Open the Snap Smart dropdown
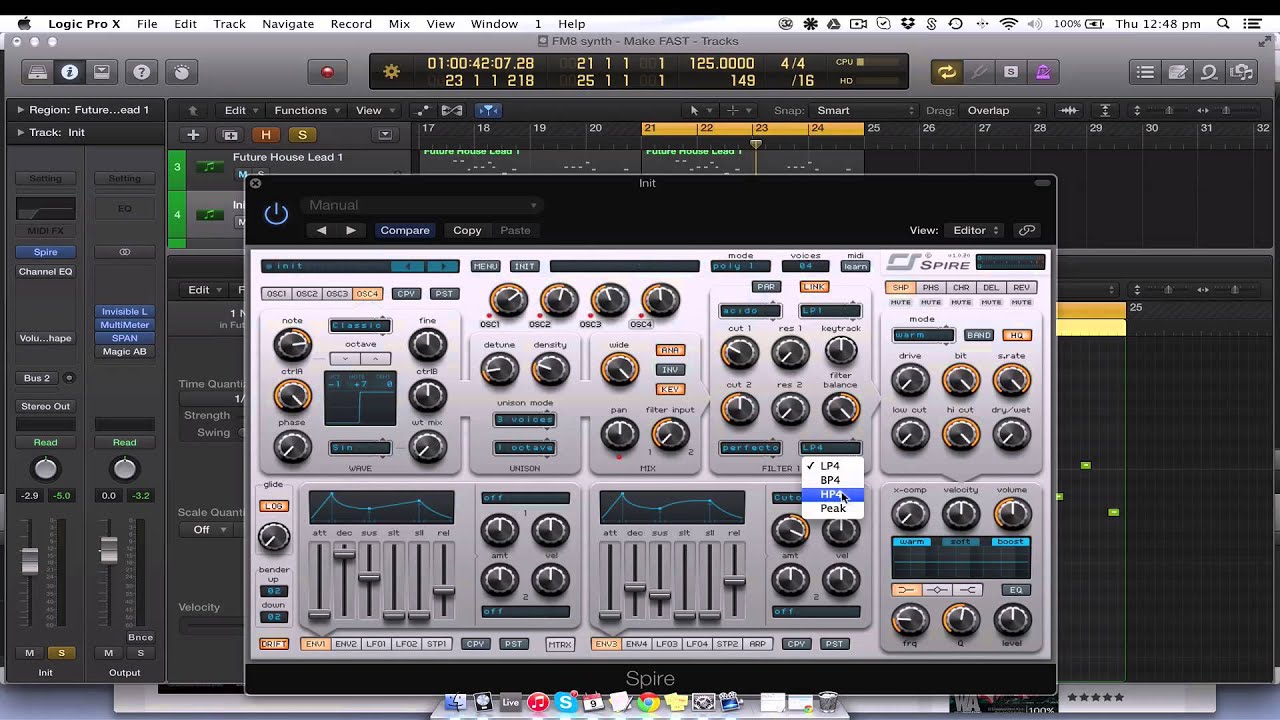The width and height of the screenshot is (1280, 720). pos(864,110)
